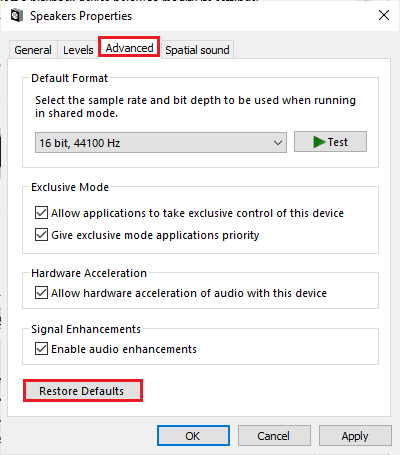This screenshot has height=455, width=400.
Task: Switch to the Levels tab
Action: (78, 50)
